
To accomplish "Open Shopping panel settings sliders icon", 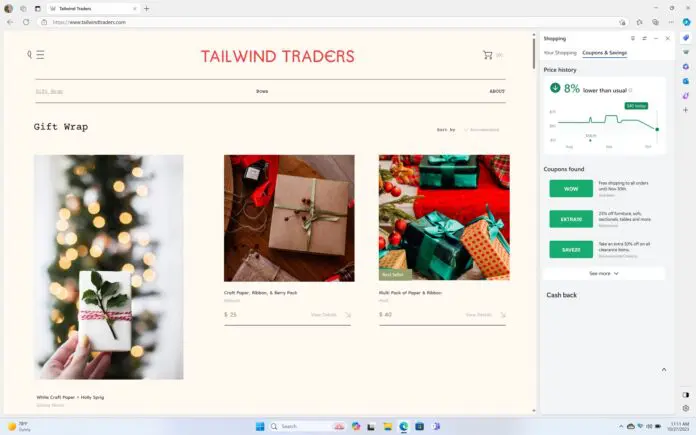I will click(645, 39).
